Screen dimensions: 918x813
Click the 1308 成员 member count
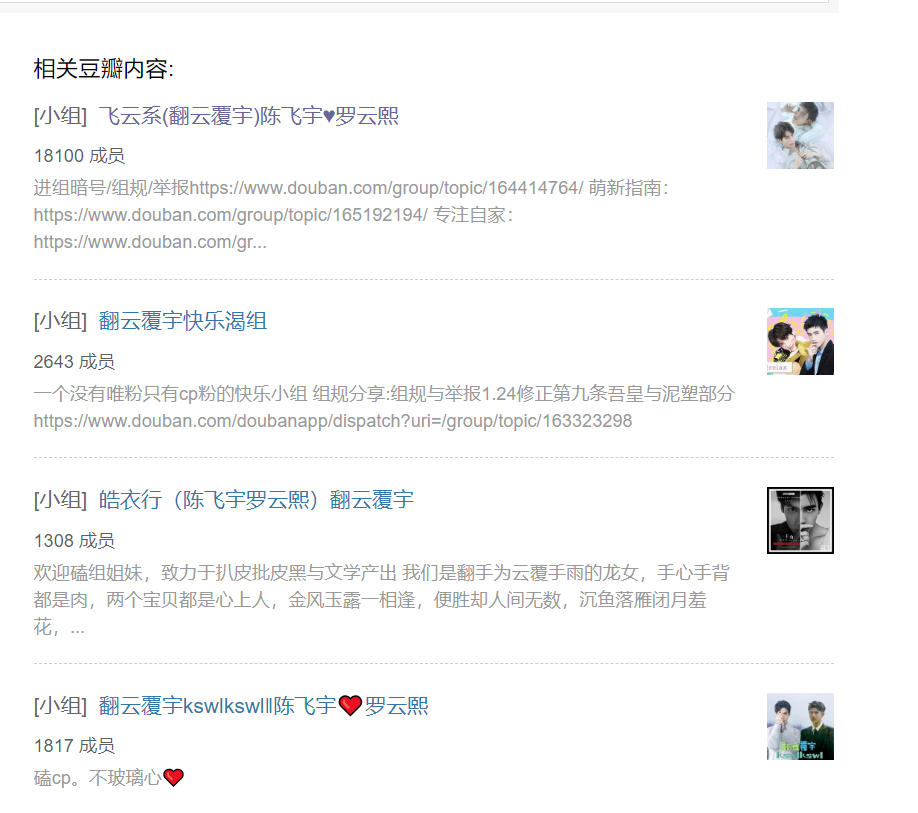click(x=74, y=541)
